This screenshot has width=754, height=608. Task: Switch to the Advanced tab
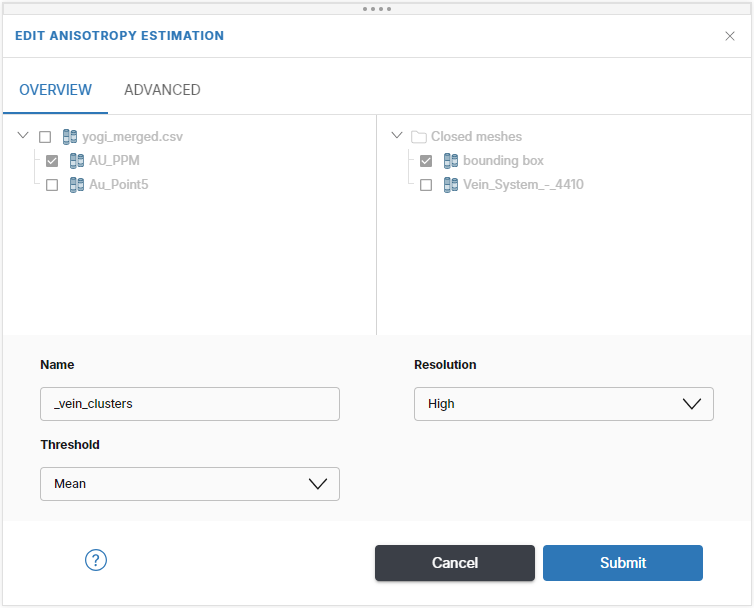click(x=162, y=90)
